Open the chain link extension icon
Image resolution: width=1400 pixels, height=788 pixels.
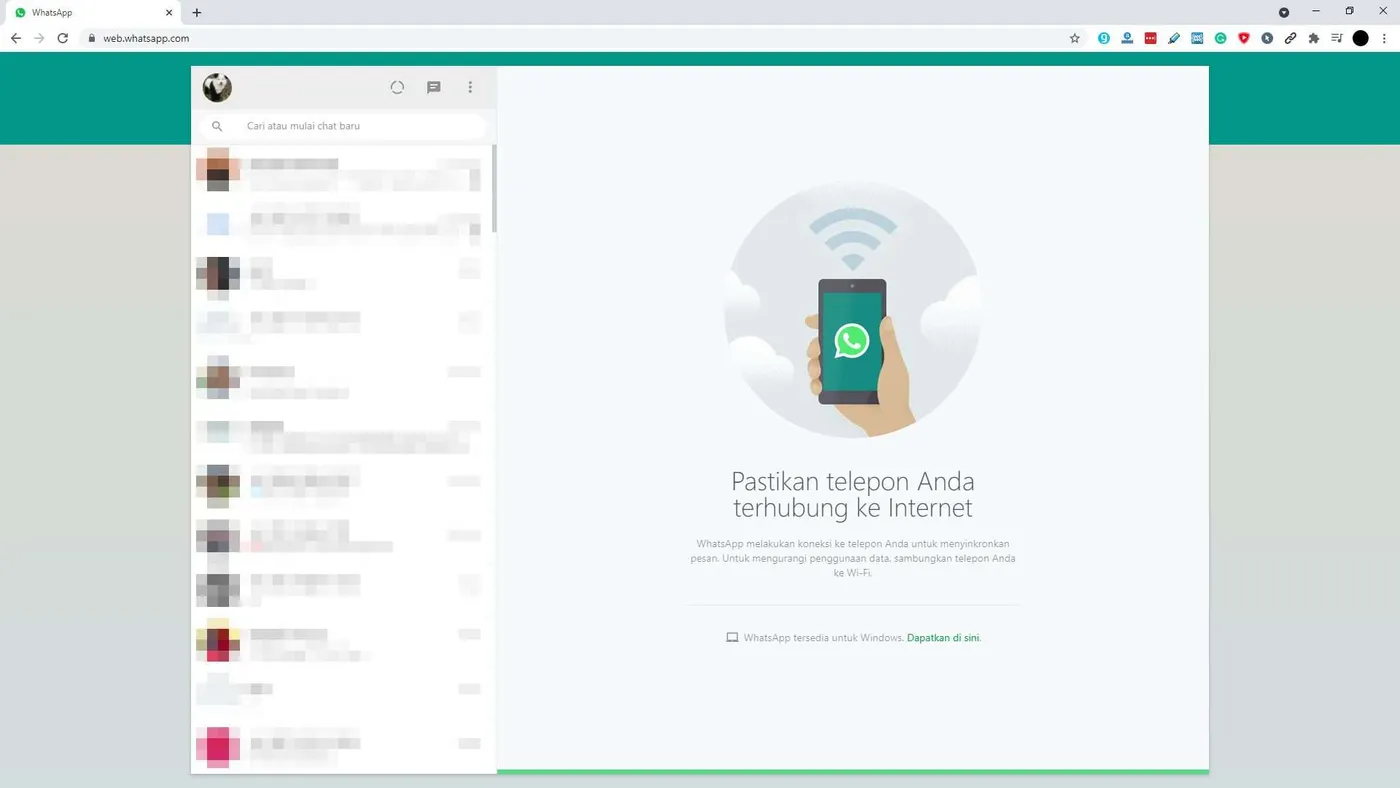pos(1291,38)
